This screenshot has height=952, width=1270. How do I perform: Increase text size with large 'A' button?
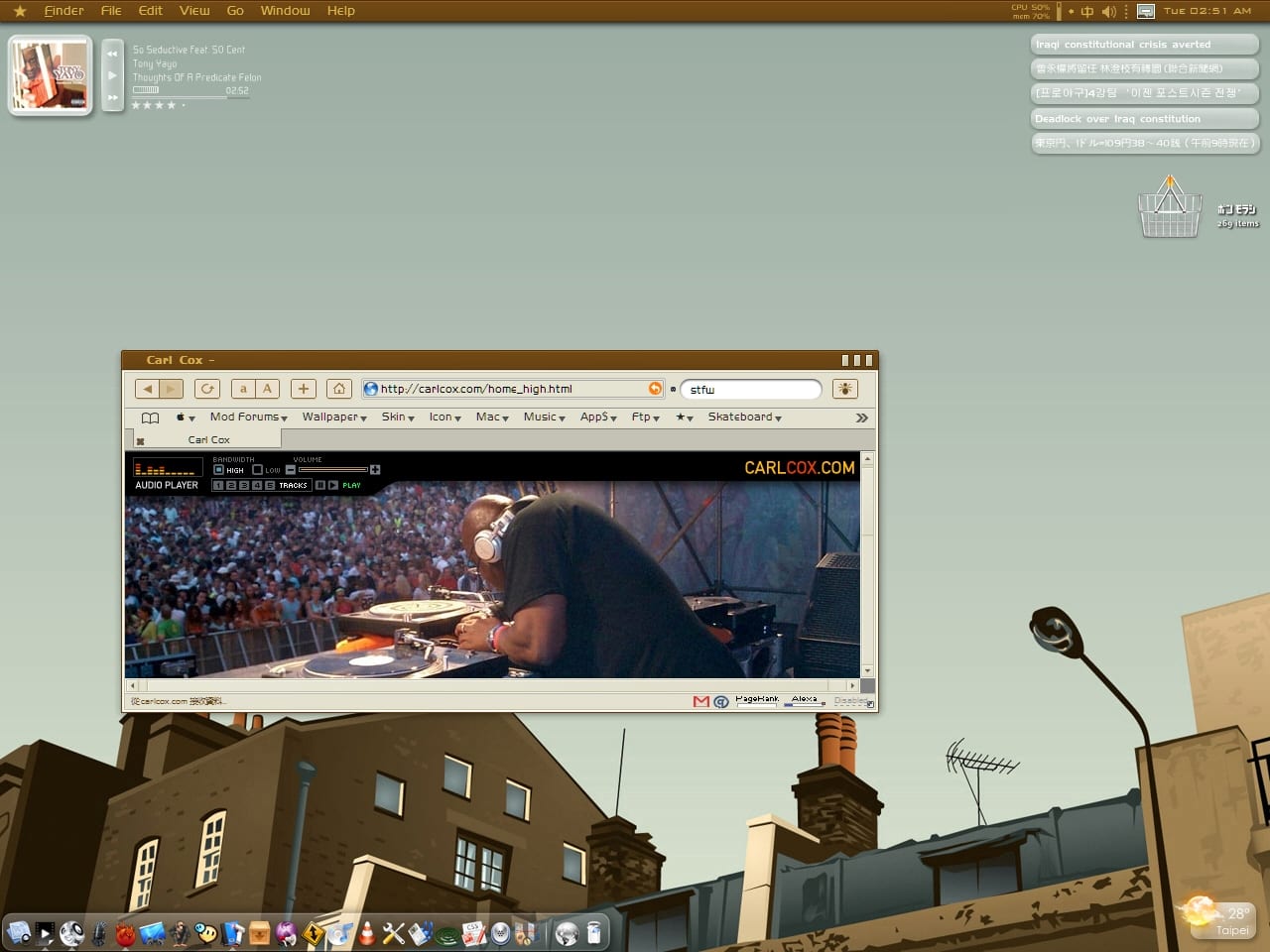pyautogui.click(x=267, y=389)
